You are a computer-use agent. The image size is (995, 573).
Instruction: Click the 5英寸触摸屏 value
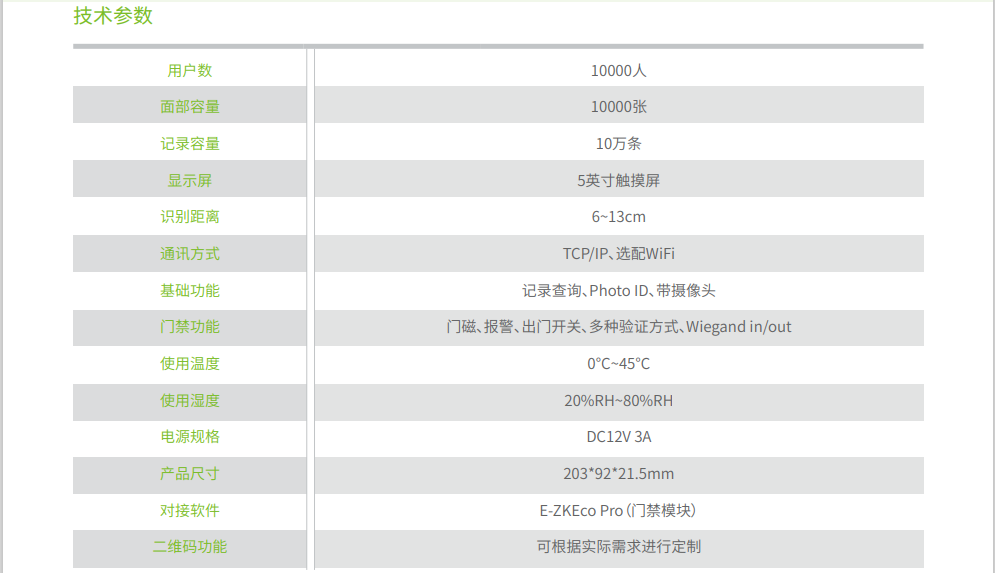click(x=619, y=180)
